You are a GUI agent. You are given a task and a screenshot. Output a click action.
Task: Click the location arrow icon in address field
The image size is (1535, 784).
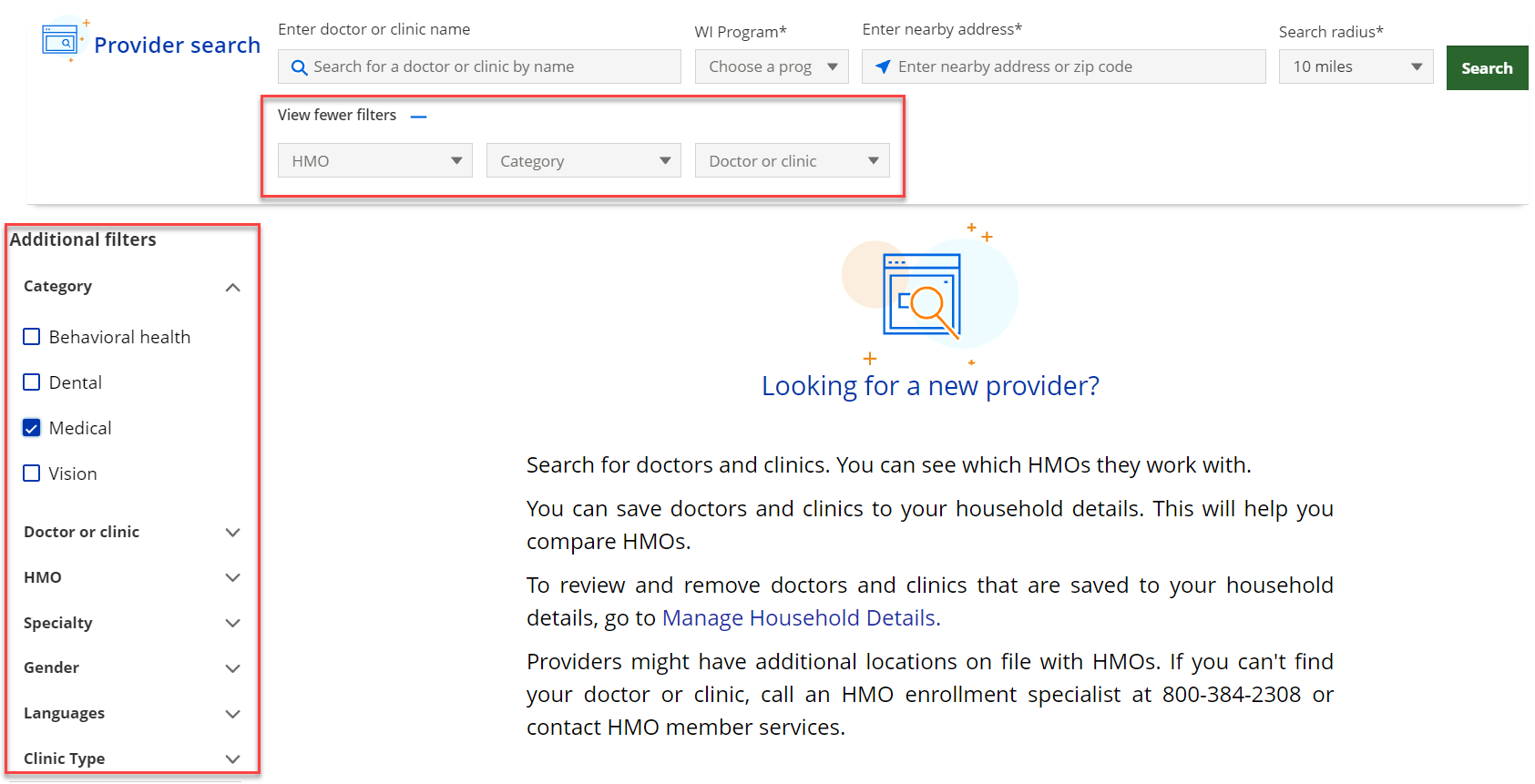[x=883, y=66]
